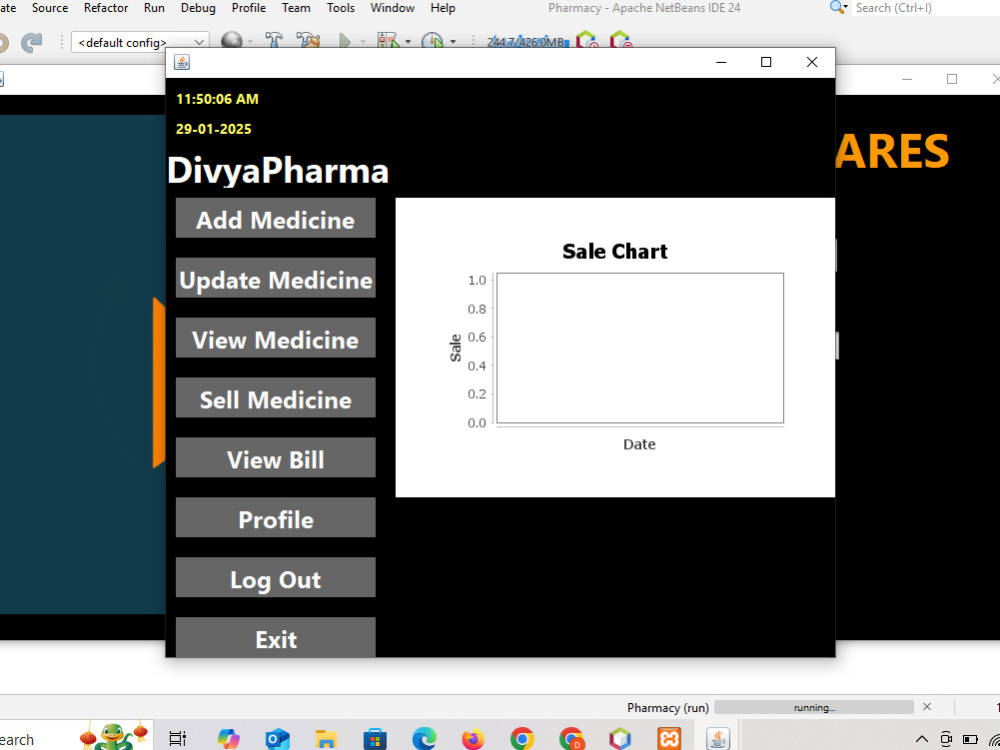This screenshot has height=750, width=1000.
Task: Click the first profiler snapshot icon near memory
Action: 587,41
